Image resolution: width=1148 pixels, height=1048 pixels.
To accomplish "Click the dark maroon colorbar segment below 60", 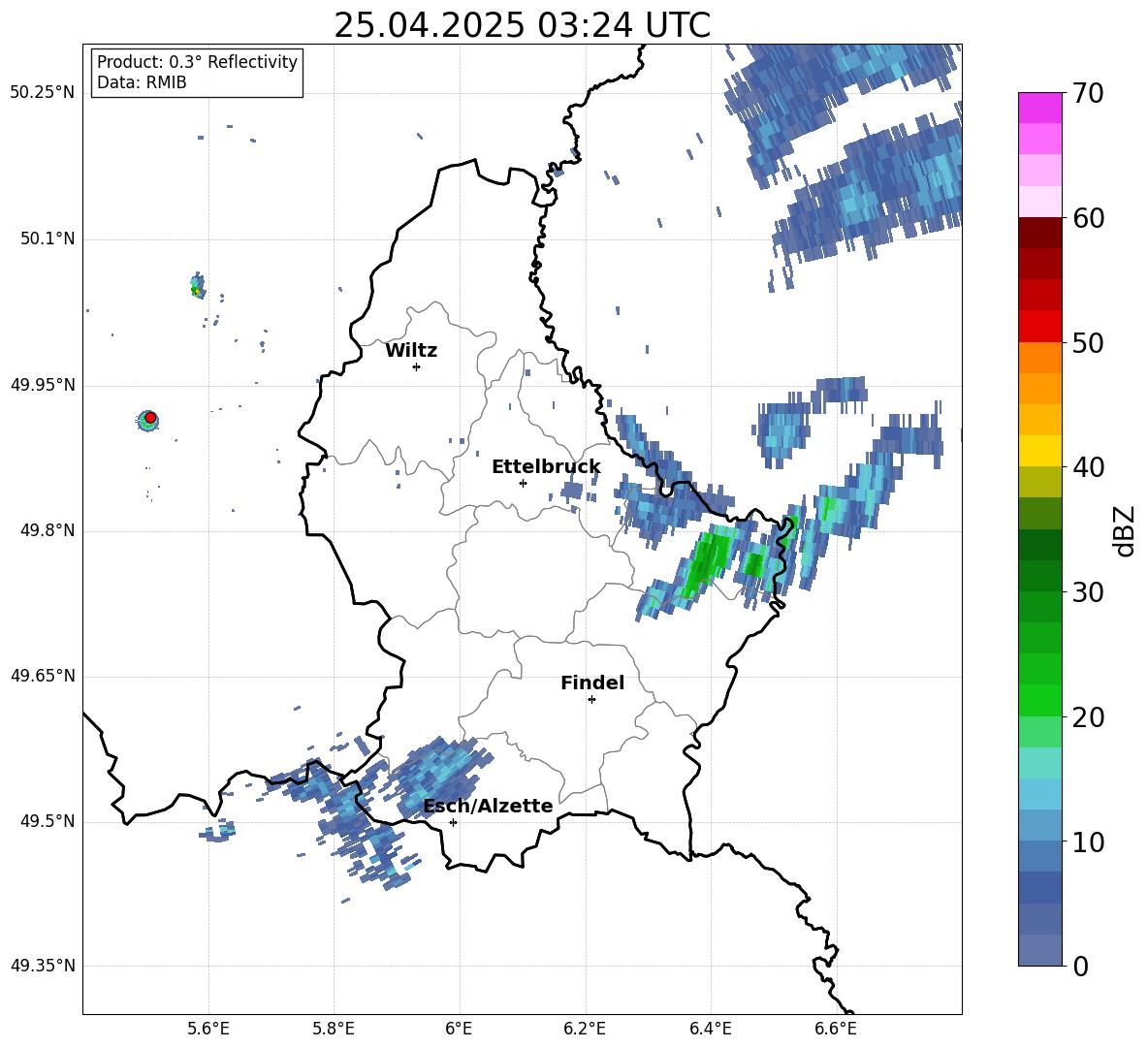I will (x=1039, y=232).
